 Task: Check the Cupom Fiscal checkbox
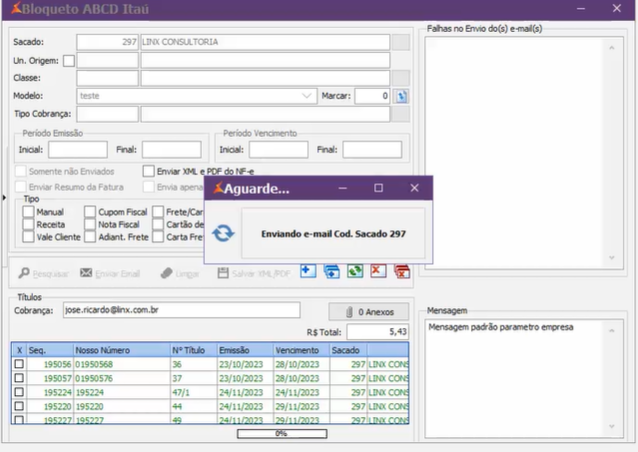90,212
